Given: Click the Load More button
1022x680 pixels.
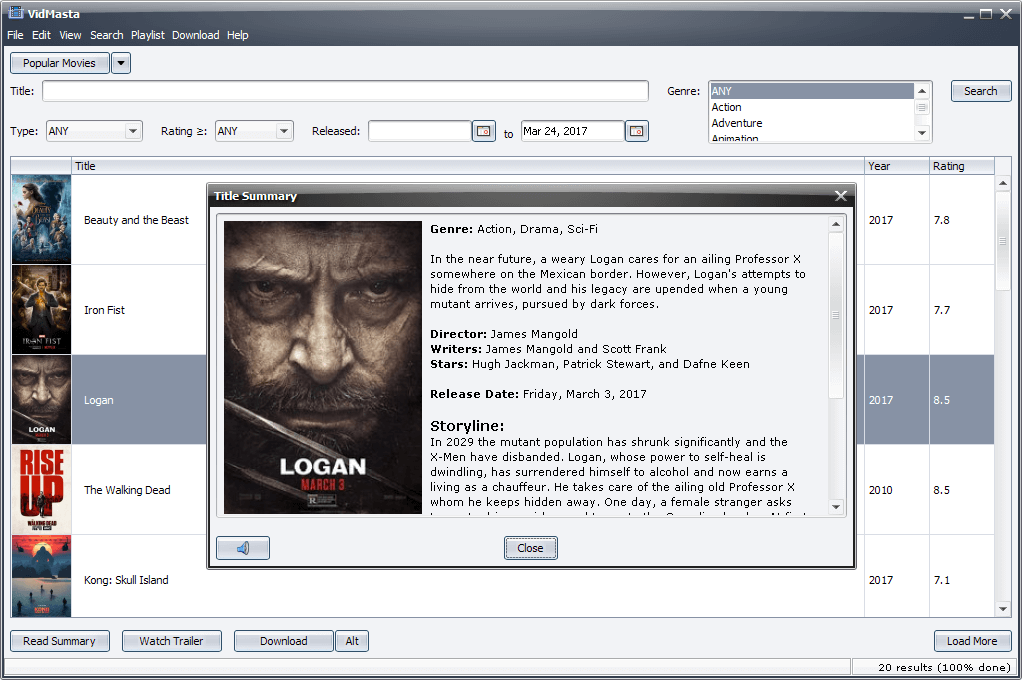Looking at the screenshot, I should pyautogui.click(x=972, y=641).
